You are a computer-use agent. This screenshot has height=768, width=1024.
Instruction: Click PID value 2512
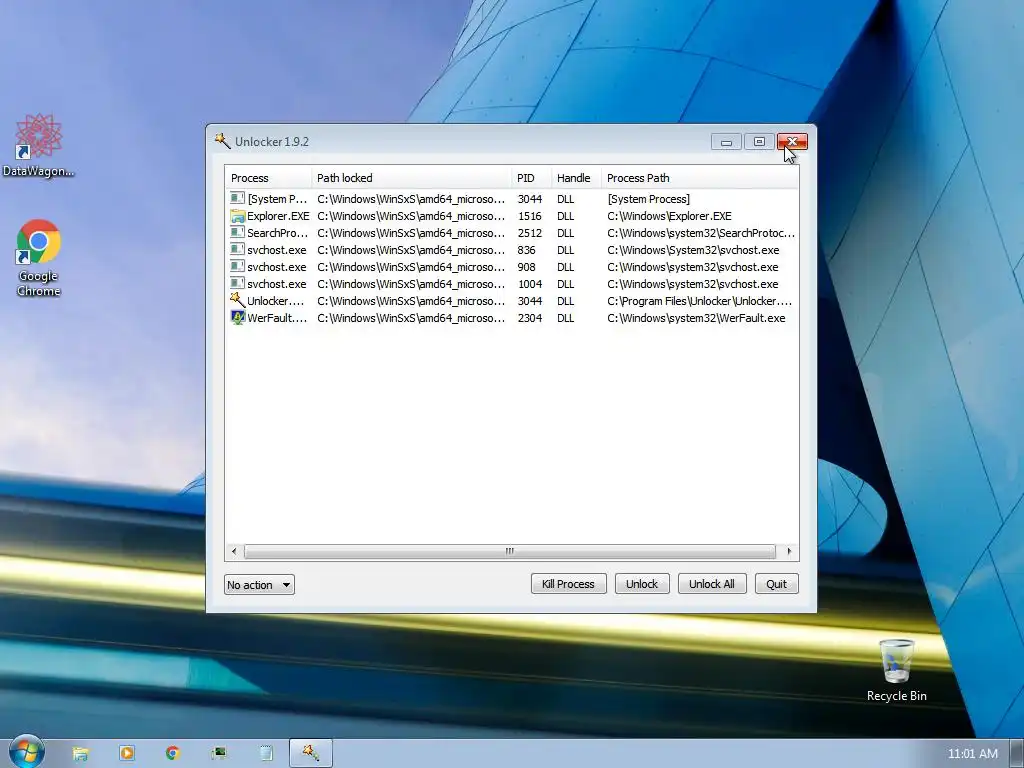pos(530,233)
